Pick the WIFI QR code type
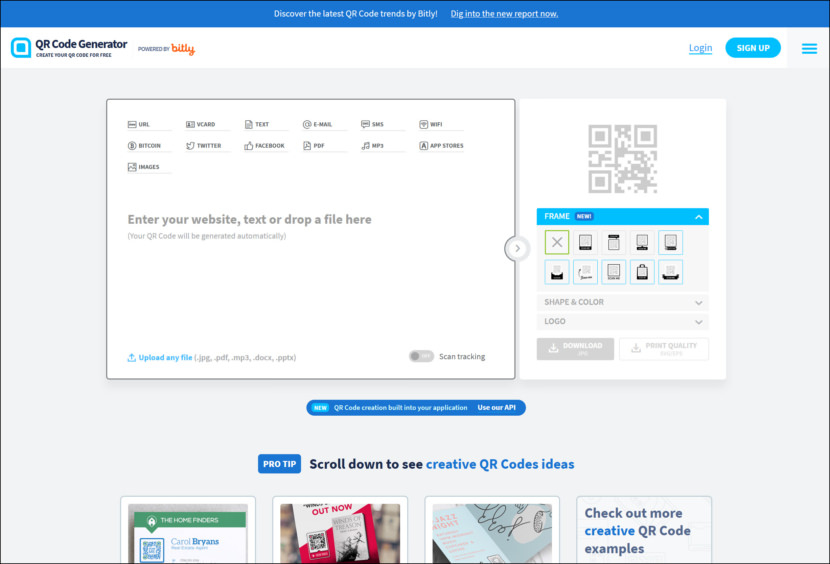Image resolution: width=830 pixels, height=564 pixels. pos(441,124)
